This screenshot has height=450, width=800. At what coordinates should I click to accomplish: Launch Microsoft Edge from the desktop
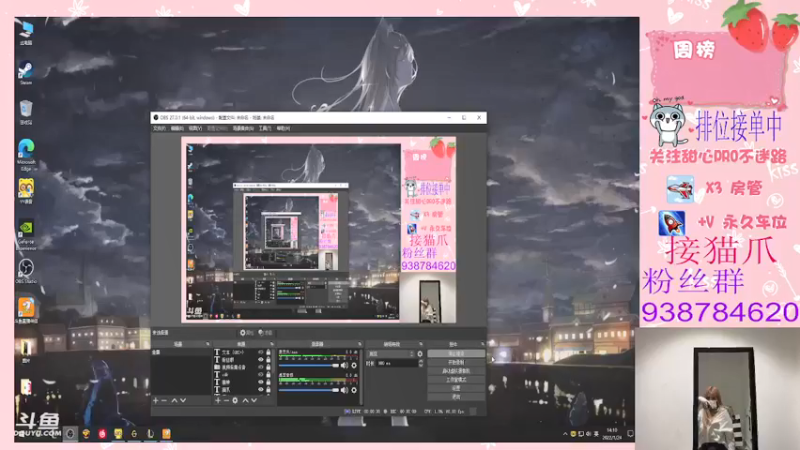point(26,155)
